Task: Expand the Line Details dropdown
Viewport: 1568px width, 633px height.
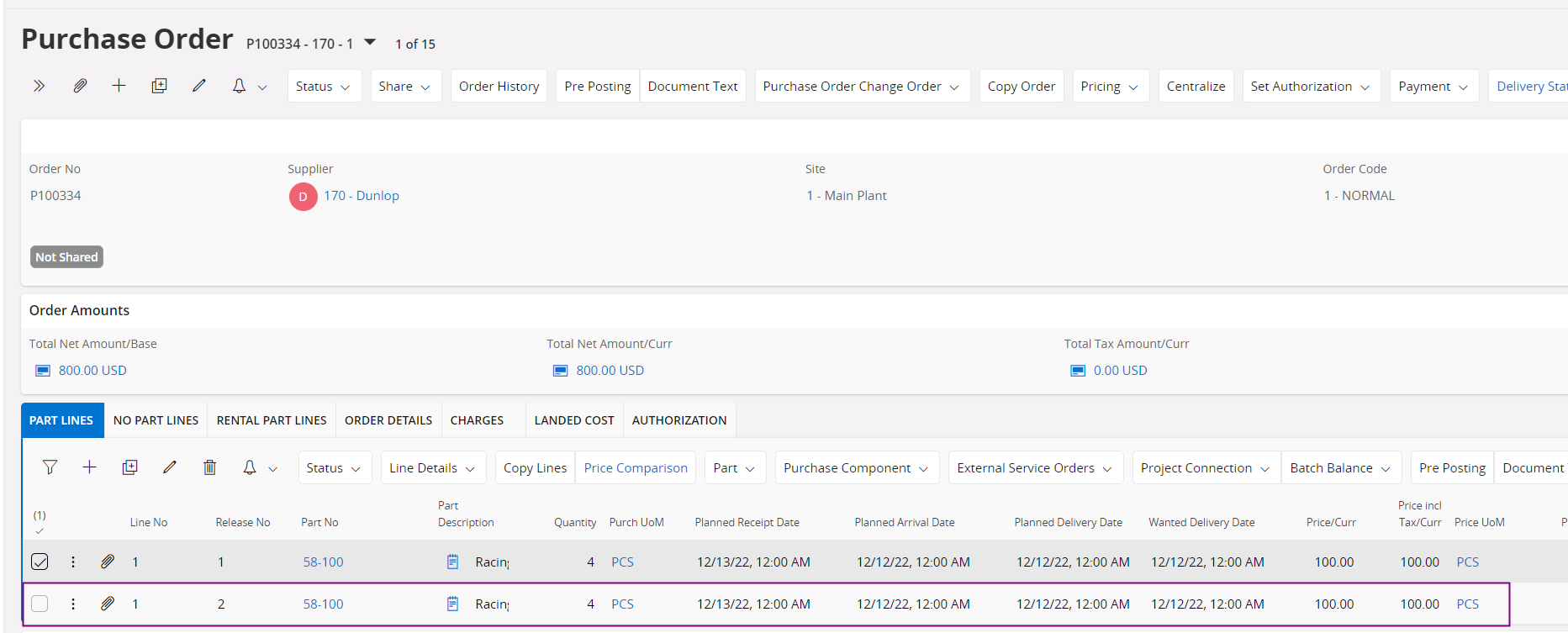Action: pos(432,467)
